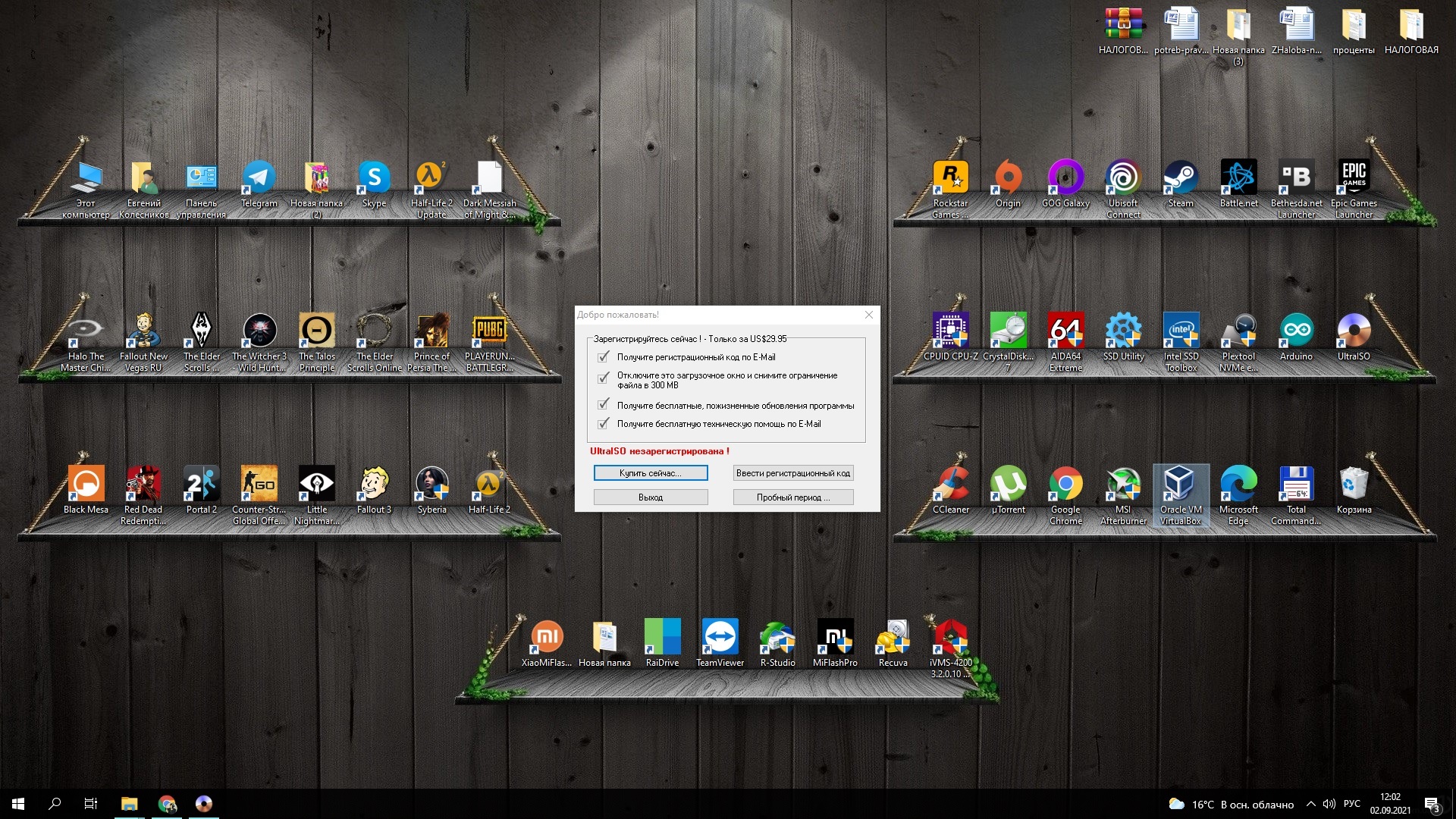Select the Recuva icon
The image size is (1456, 819).
click(893, 643)
